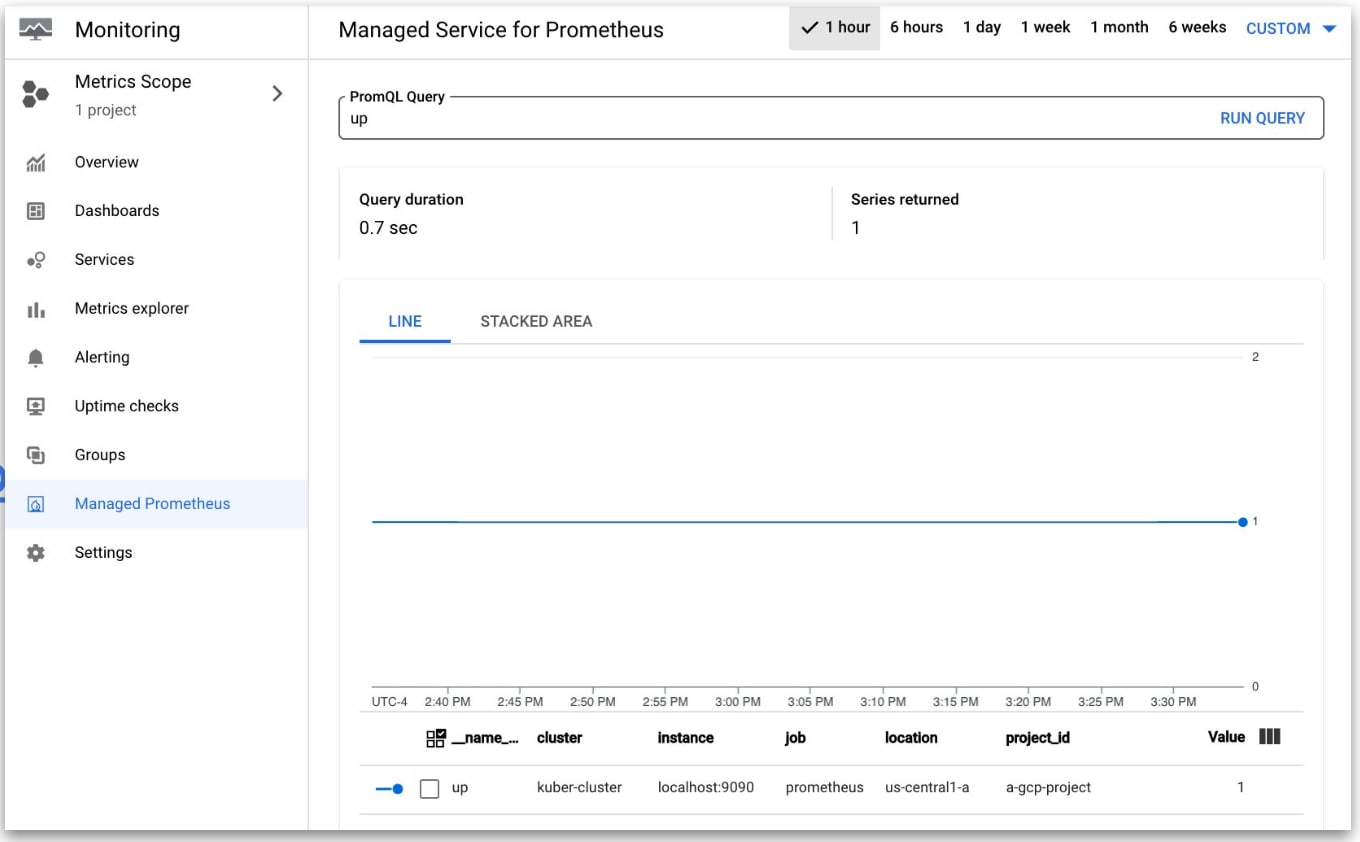Open the CUSTOM time range dropdown
The height and width of the screenshot is (842, 1360).
[1291, 29]
